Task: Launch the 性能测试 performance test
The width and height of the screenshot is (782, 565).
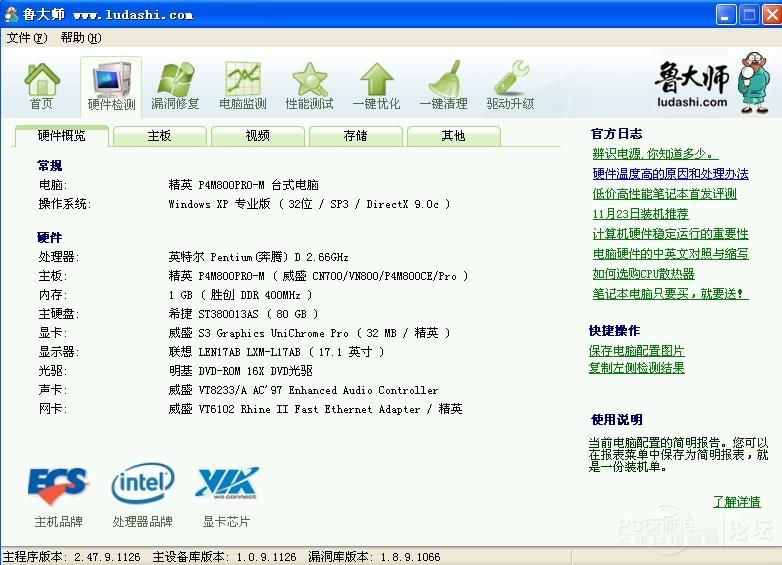Action: pos(309,85)
